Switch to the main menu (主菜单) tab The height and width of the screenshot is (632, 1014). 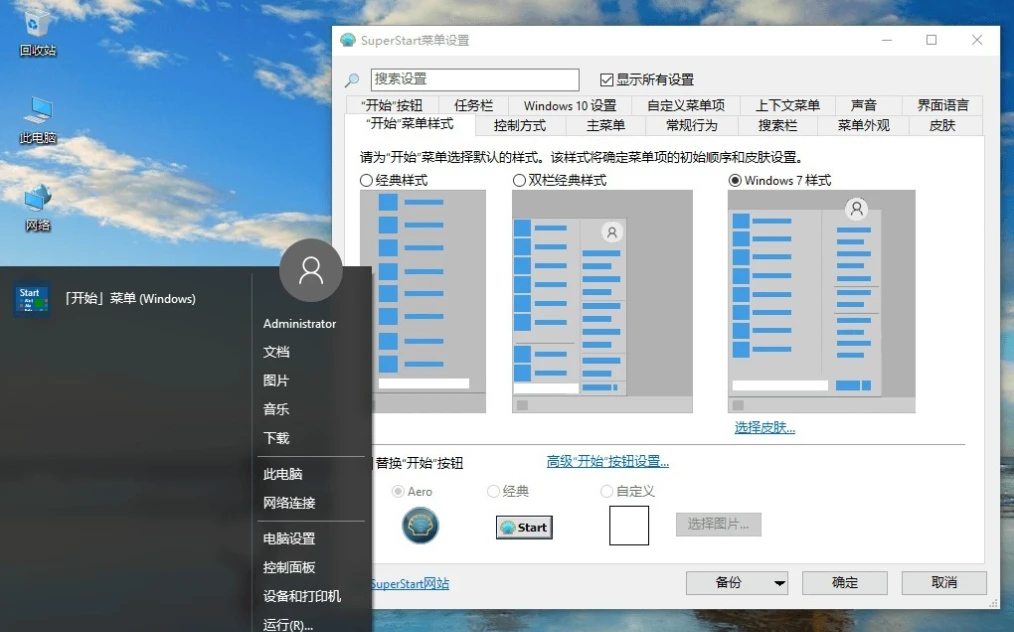tap(605, 125)
